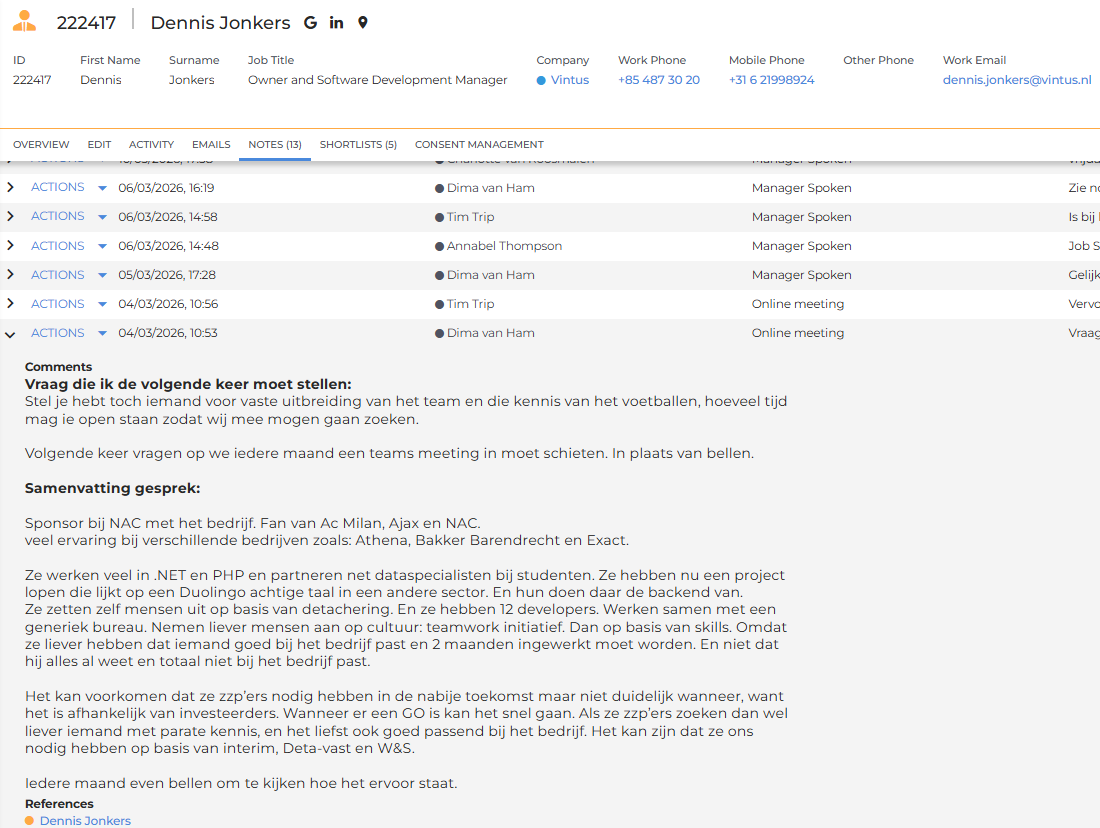The width and height of the screenshot is (1100, 828).
Task: Open the Shortlists (5) tab
Action: click(x=358, y=145)
